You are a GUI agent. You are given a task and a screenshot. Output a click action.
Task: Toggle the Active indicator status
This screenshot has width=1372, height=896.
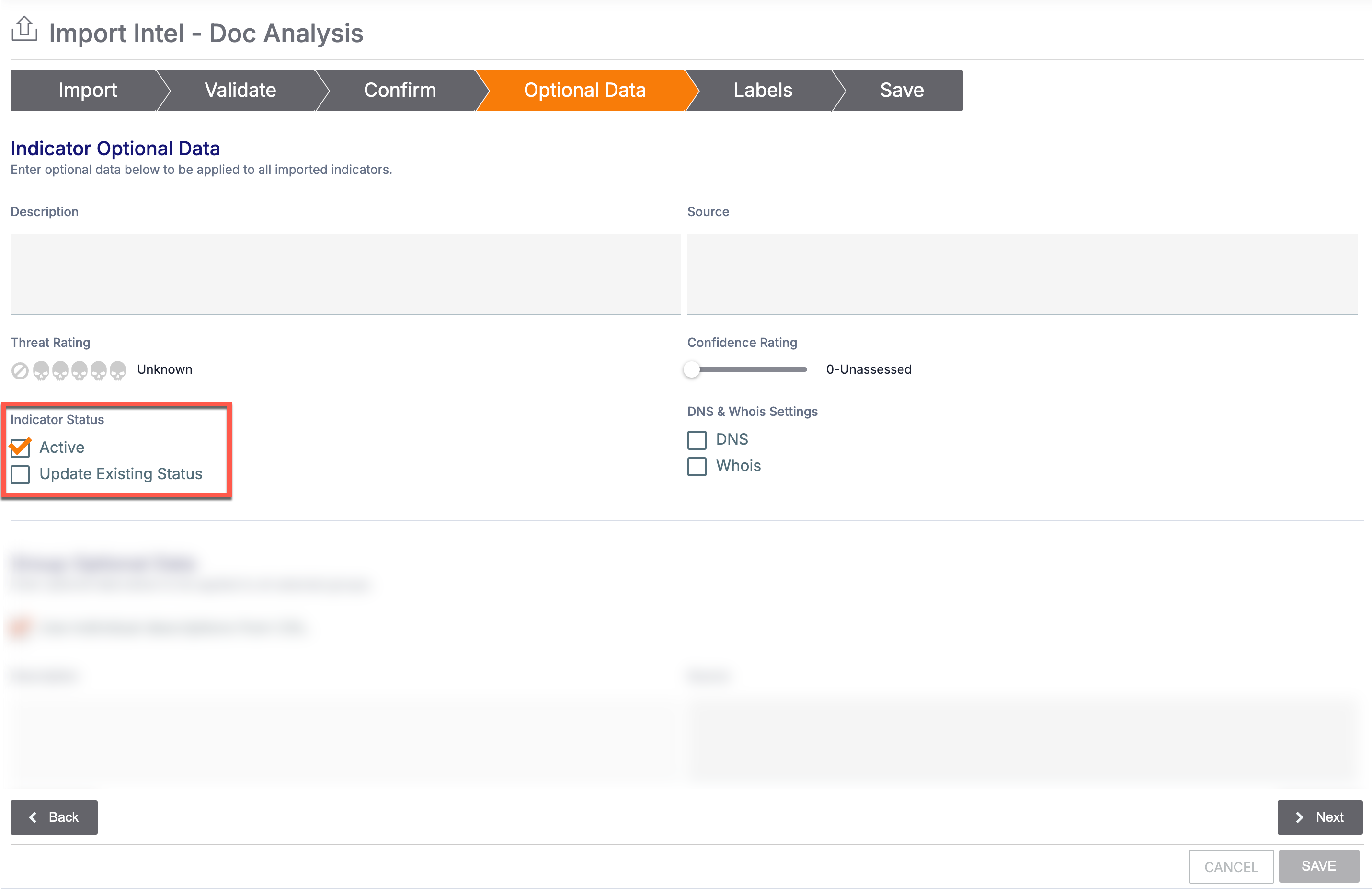point(19,447)
